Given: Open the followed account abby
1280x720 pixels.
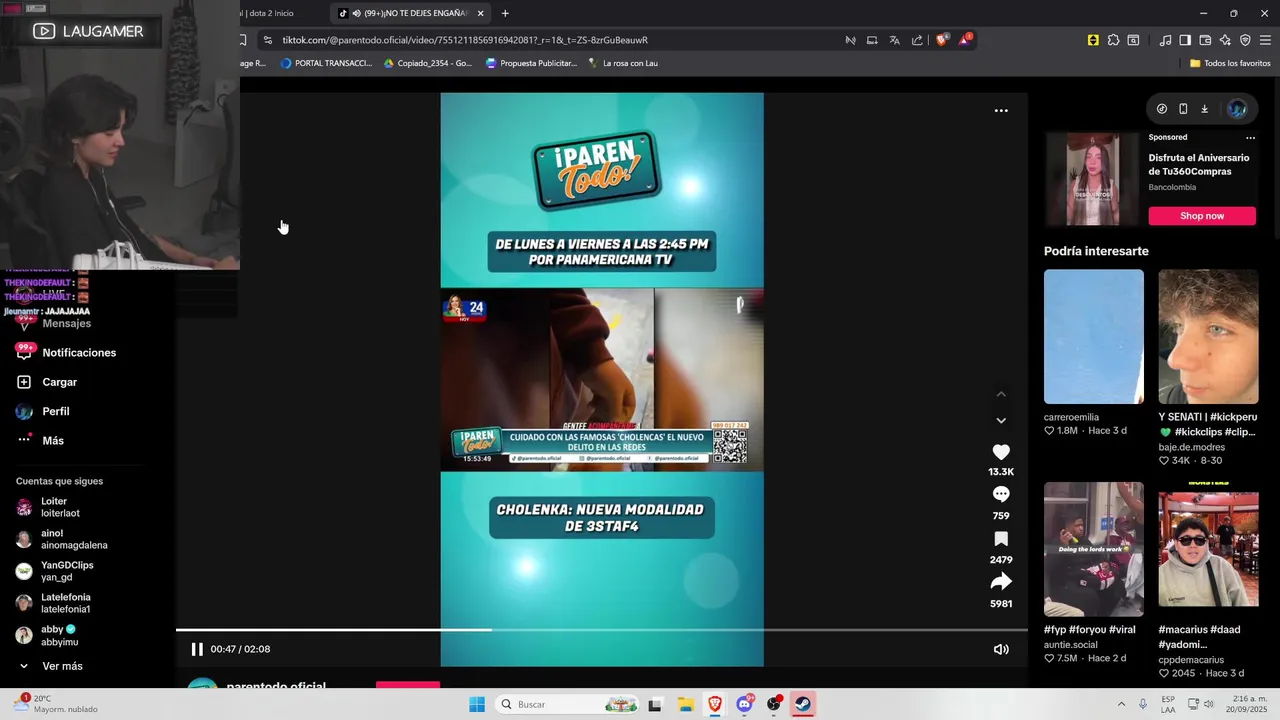Looking at the screenshot, I should click(x=46, y=635).
